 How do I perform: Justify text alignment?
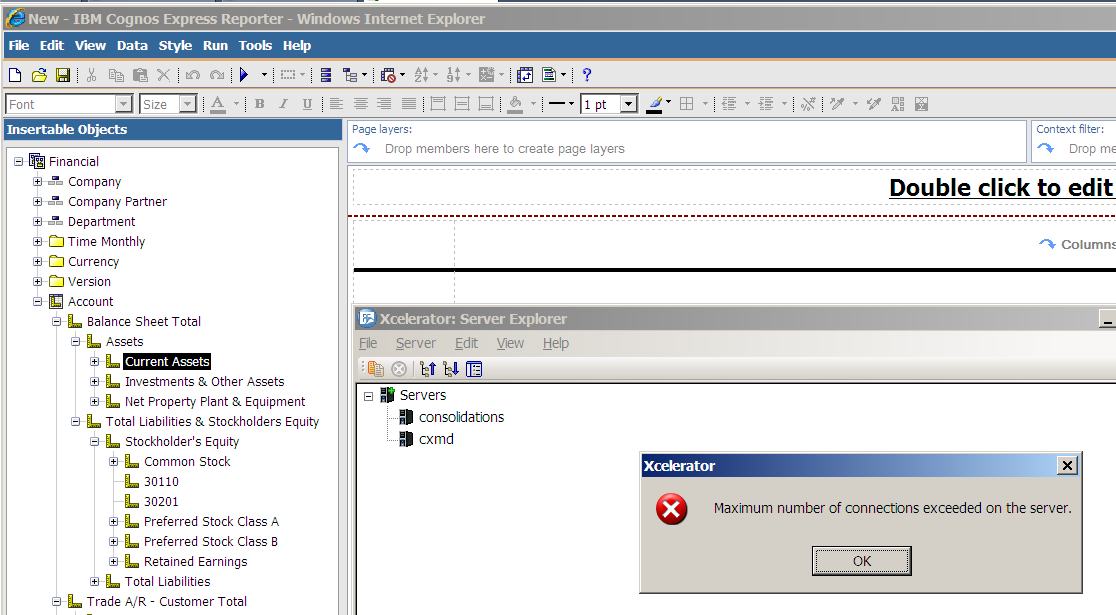click(409, 104)
